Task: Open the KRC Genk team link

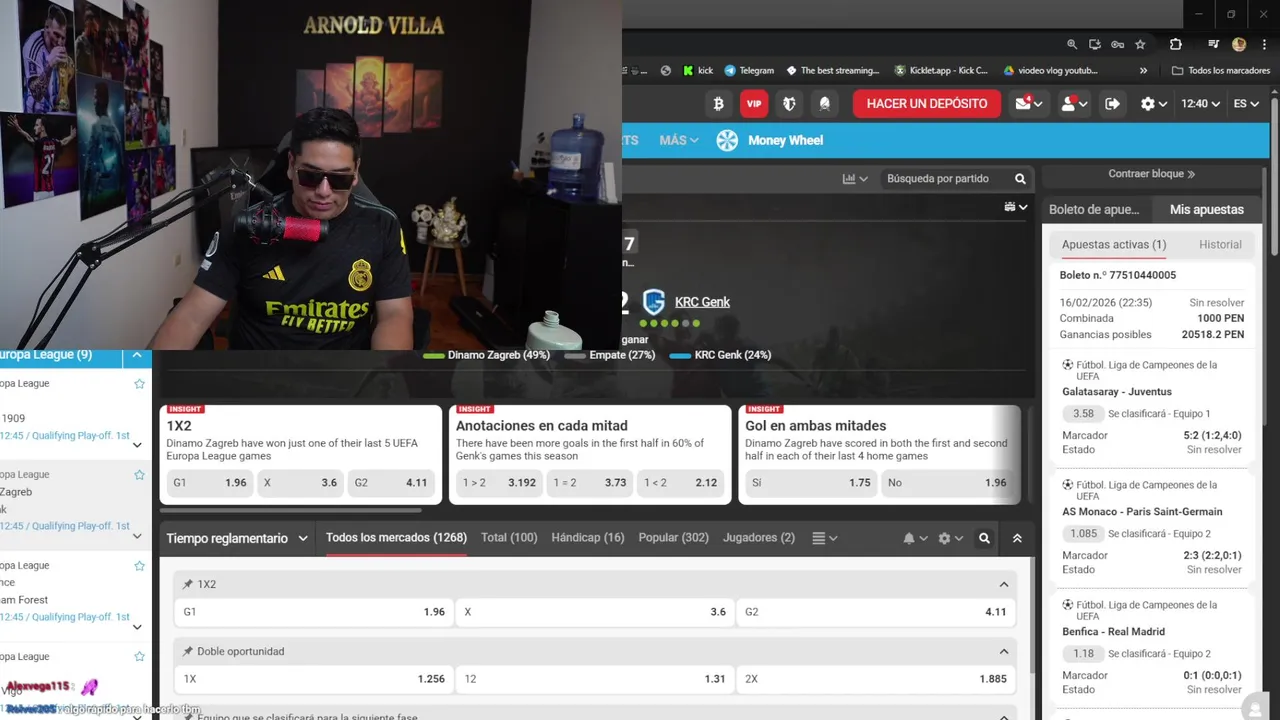Action: coord(702,302)
